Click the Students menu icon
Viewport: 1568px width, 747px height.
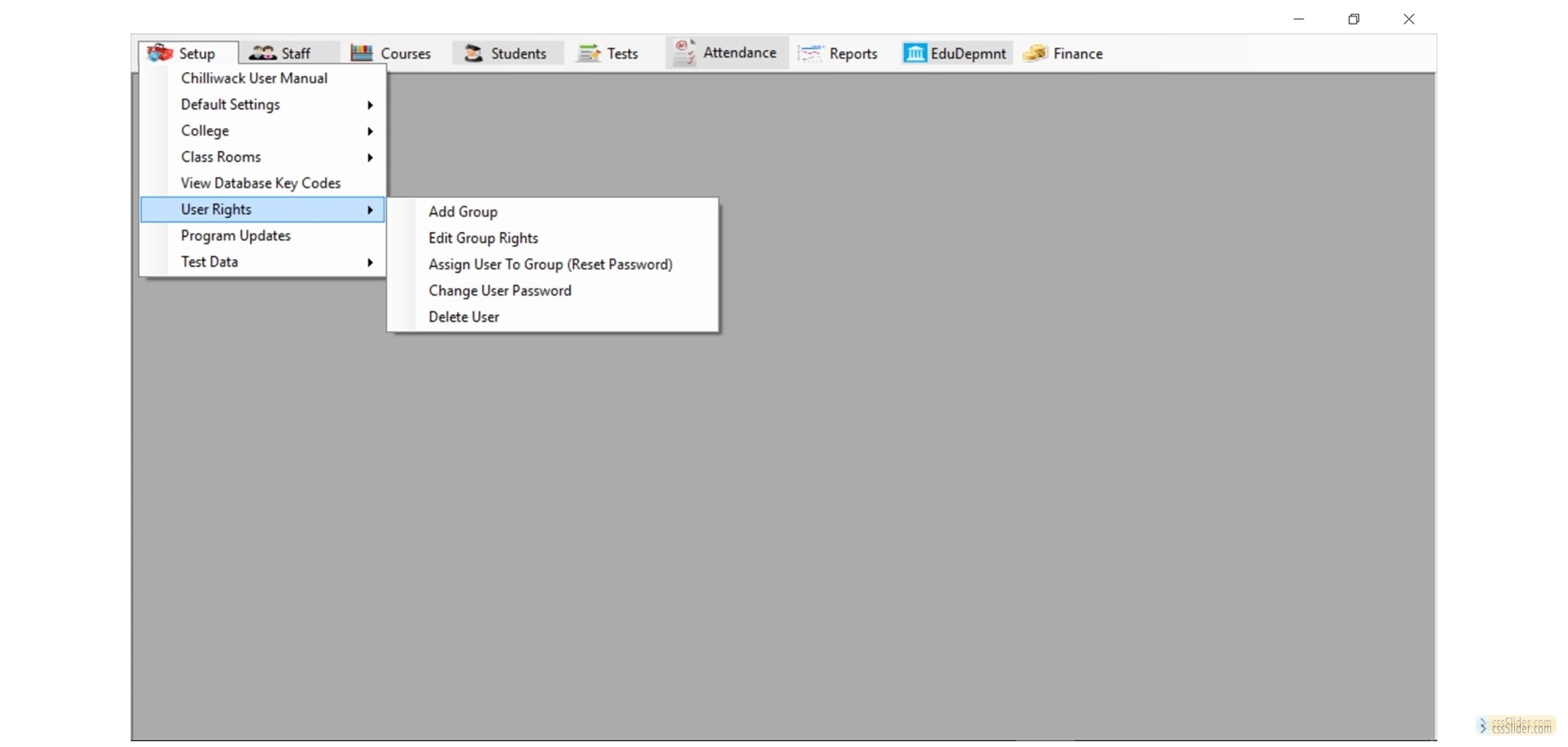click(x=473, y=53)
